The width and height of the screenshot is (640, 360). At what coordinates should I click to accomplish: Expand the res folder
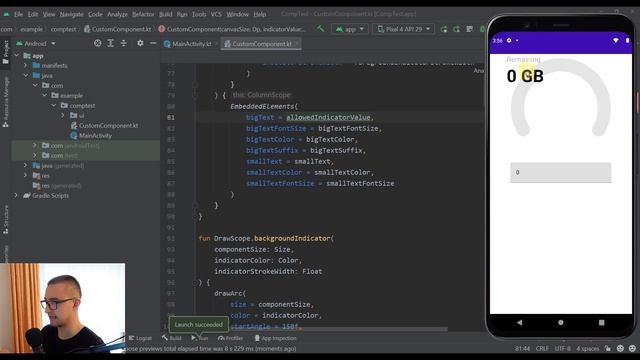pos(26,176)
